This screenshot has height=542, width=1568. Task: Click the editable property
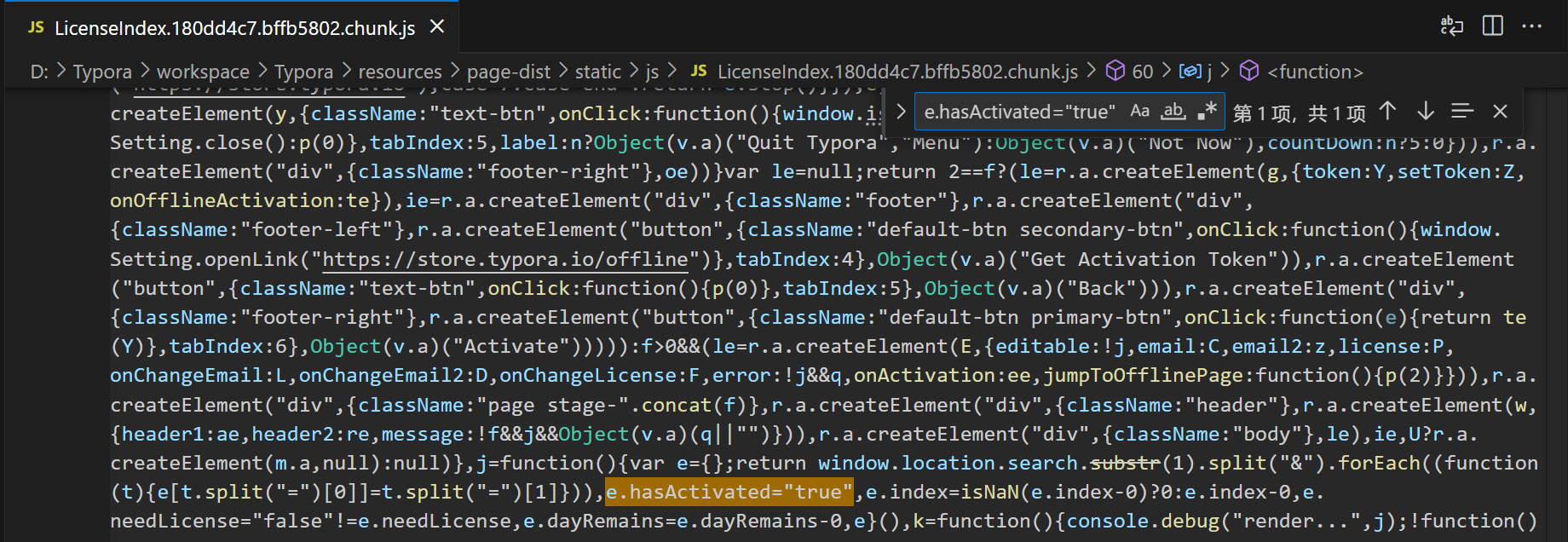(1043, 346)
